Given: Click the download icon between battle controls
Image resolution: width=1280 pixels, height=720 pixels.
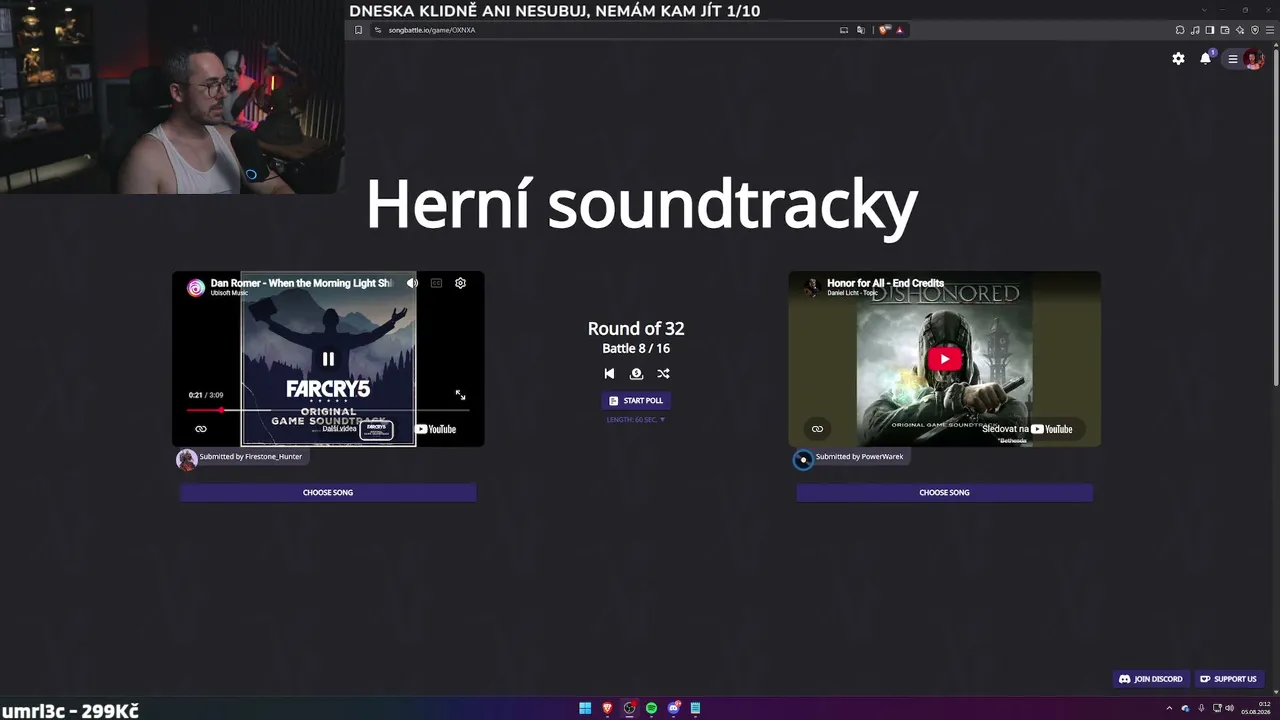Looking at the screenshot, I should pyautogui.click(x=636, y=373).
